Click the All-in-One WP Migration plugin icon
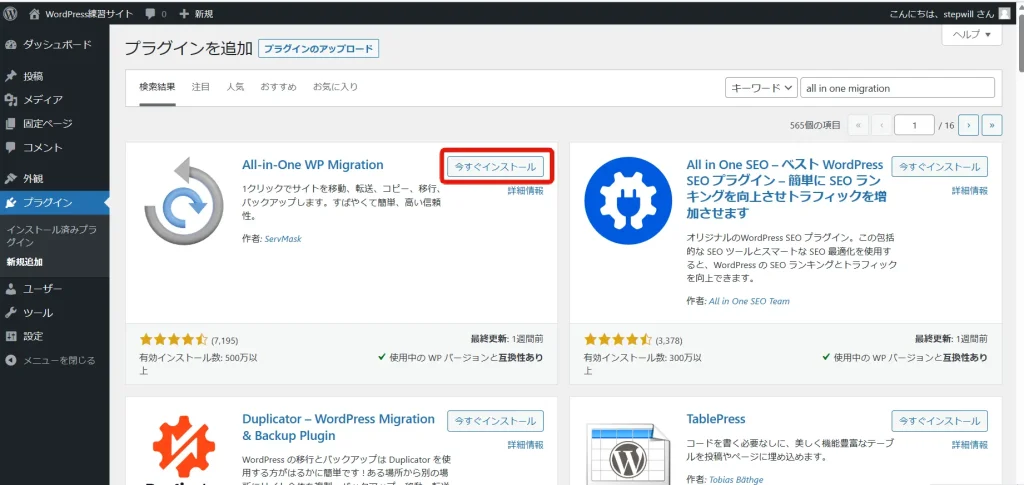The width and height of the screenshot is (1024, 485). pos(184,202)
